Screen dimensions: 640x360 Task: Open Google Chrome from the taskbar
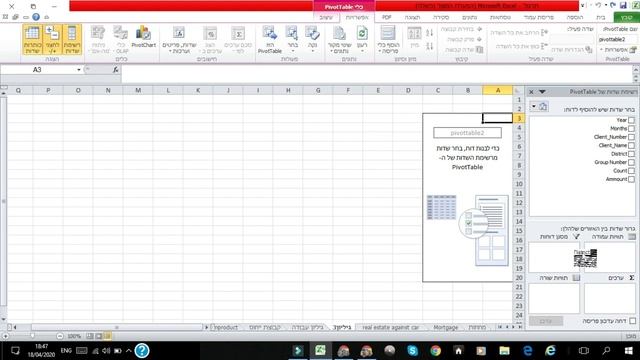point(436,351)
